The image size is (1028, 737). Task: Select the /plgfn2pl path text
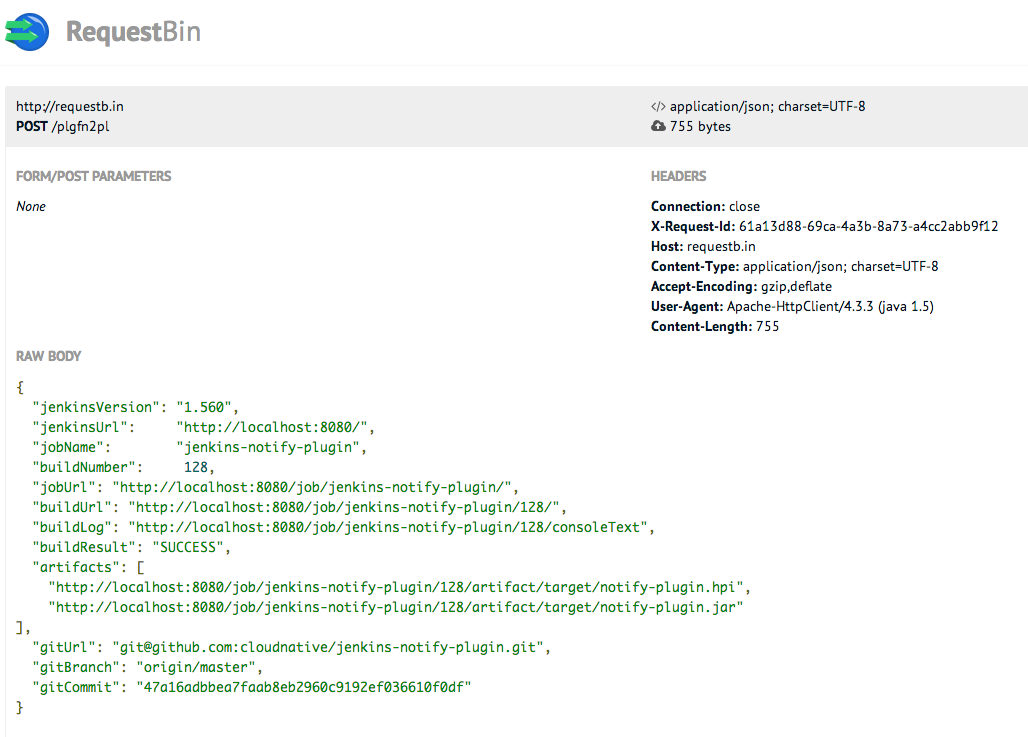pos(80,127)
